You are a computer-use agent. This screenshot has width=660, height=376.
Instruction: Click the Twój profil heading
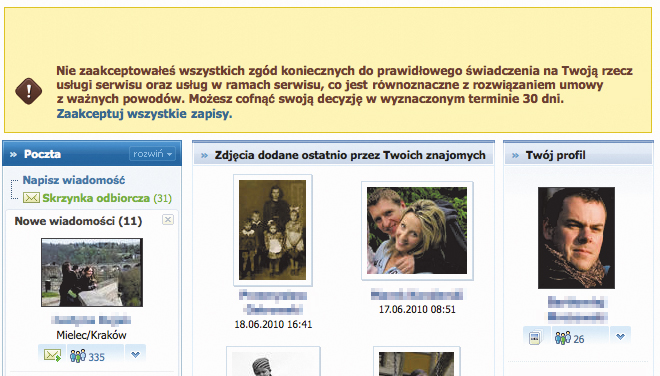[x=556, y=155]
